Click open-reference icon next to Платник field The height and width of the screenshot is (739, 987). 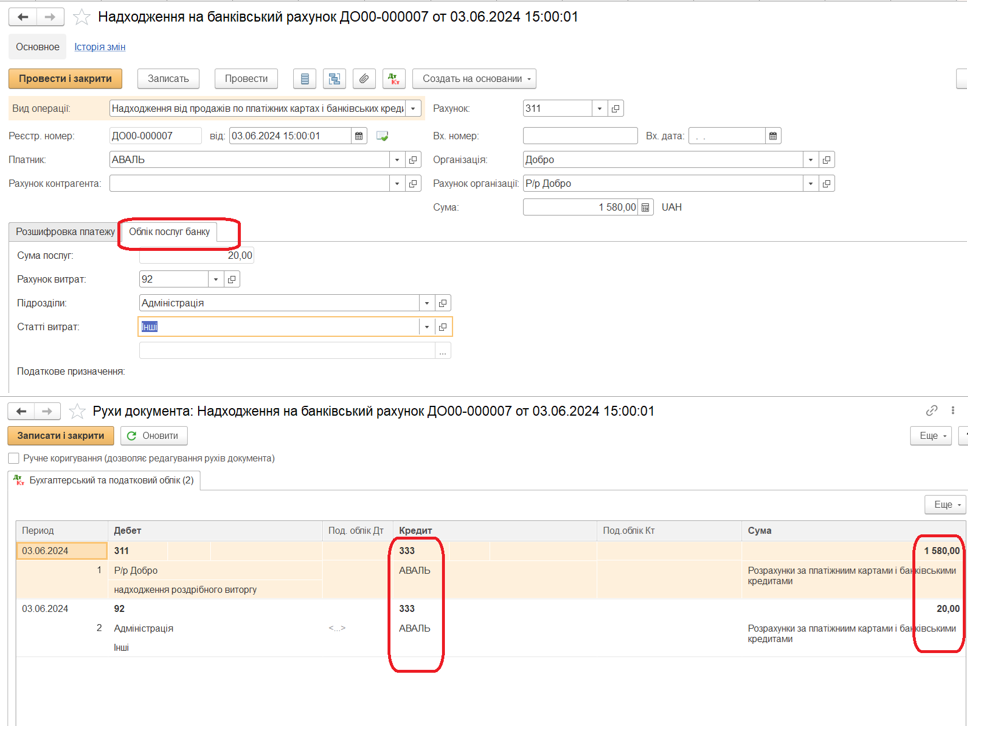[413, 160]
